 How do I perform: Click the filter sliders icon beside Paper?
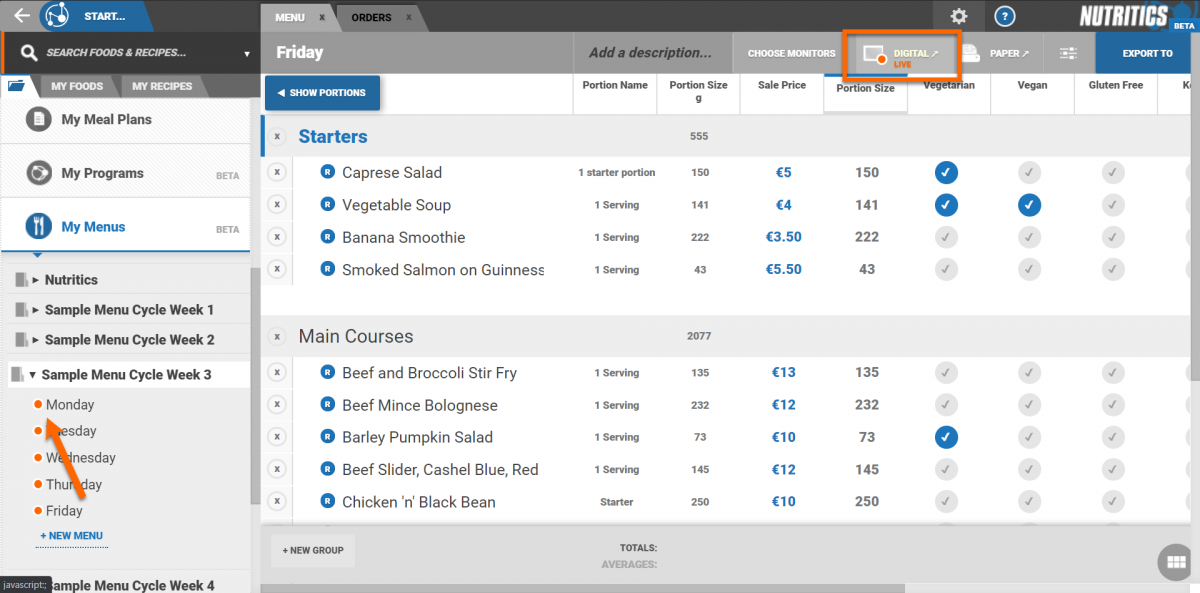click(x=1068, y=54)
